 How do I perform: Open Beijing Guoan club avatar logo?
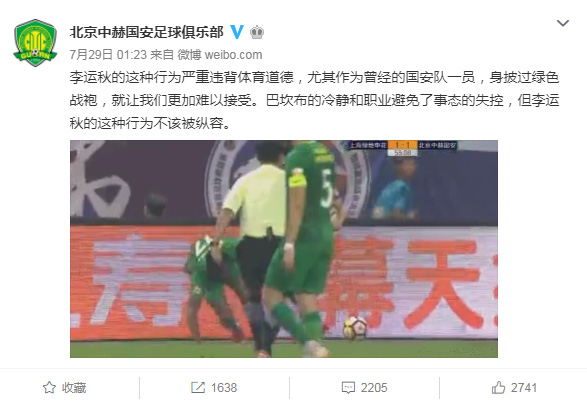tap(35, 43)
